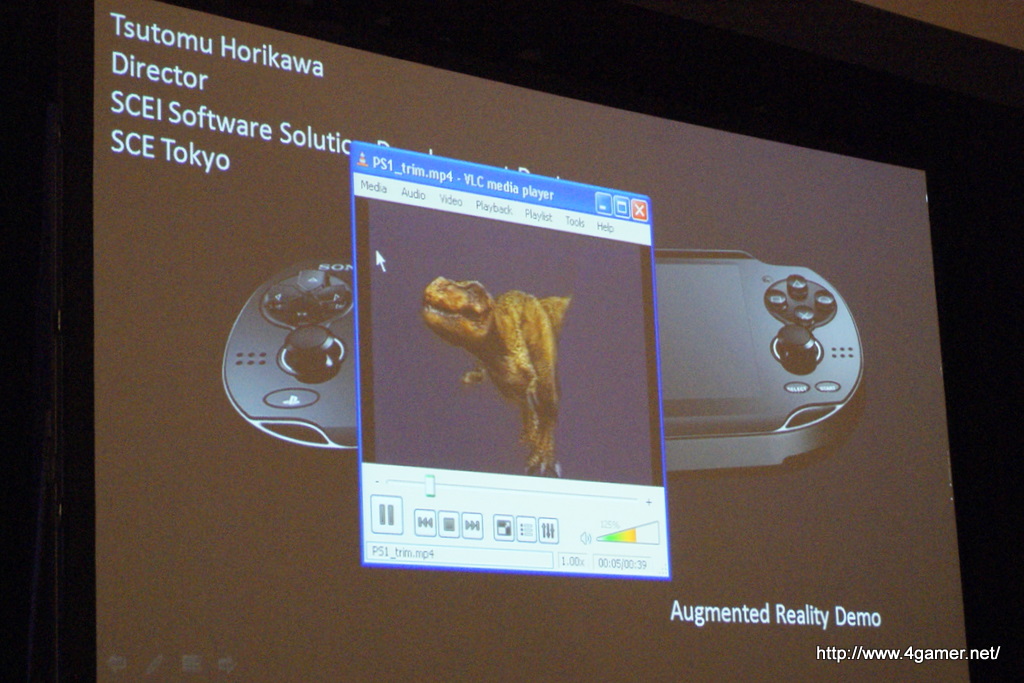This screenshot has width=1024, height=683.
Task: Open the Media menu
Action: click(374, 187)
